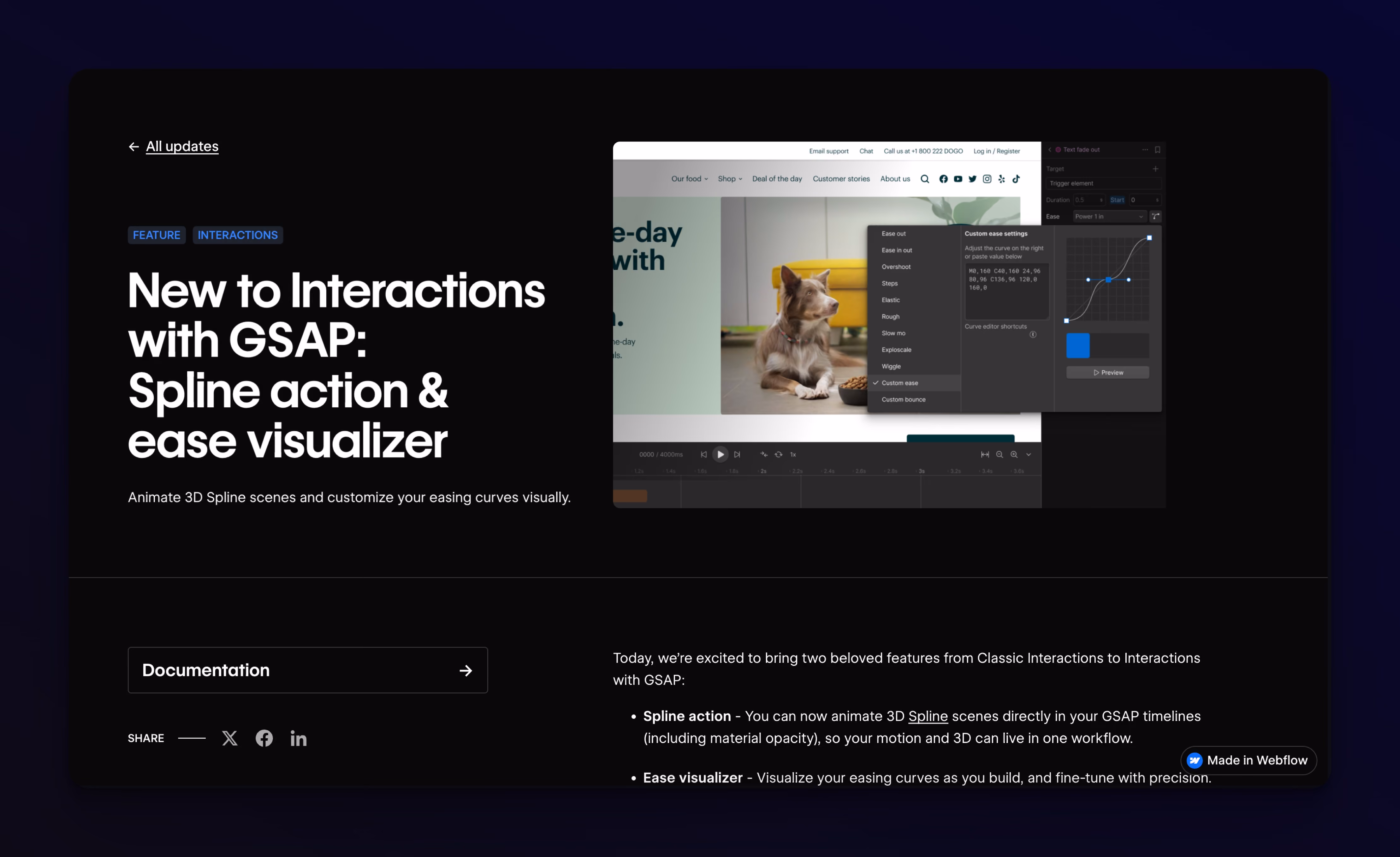Select the checked Custom ease option
Image resolution: width=1400 pixels, height=857 pixels.
[914, 383]
